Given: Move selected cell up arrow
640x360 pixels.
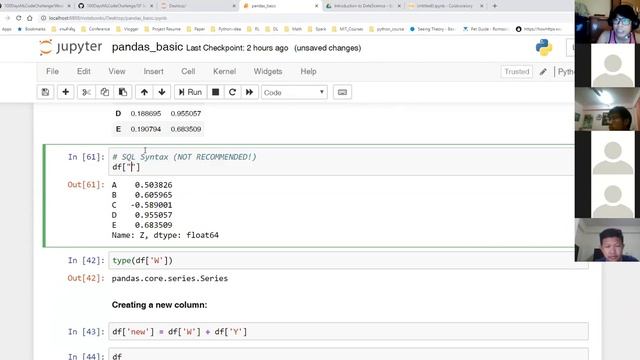Looking at the screenshot, I should click(144, 92).
